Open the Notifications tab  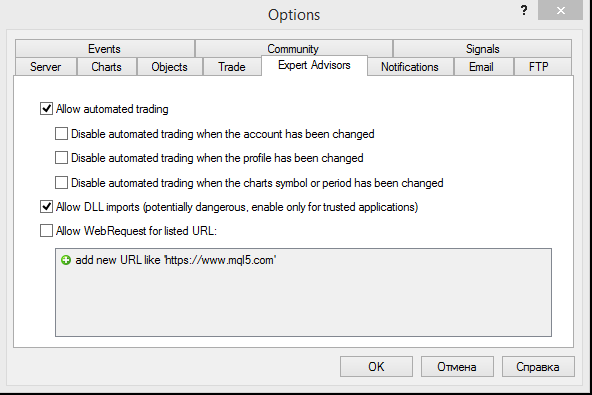(x=410, y=67)
